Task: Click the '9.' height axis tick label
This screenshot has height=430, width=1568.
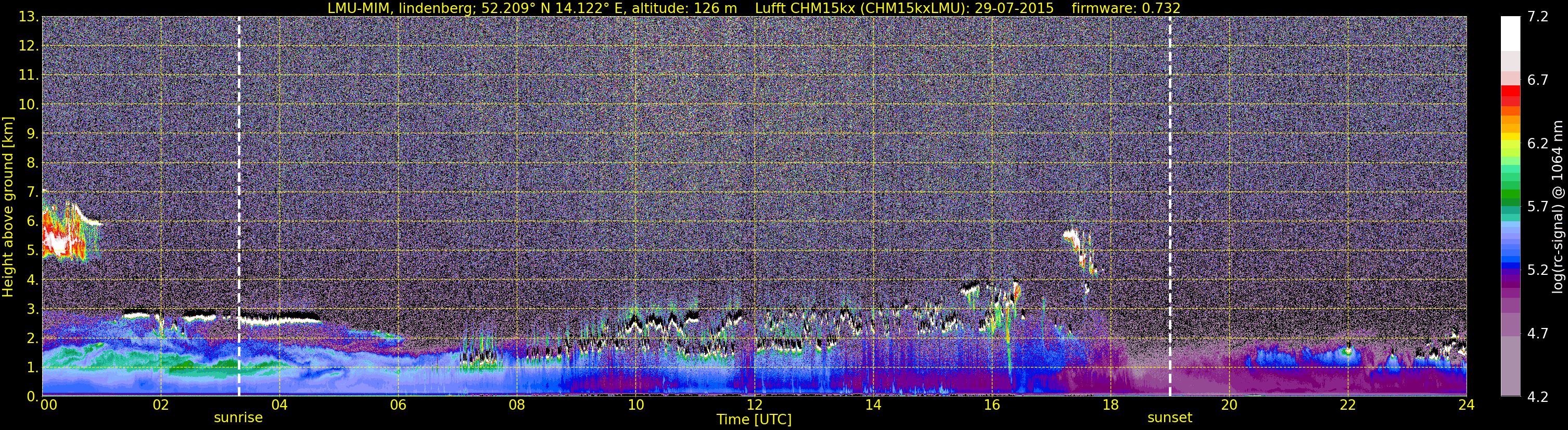Action: coord(32,134)
